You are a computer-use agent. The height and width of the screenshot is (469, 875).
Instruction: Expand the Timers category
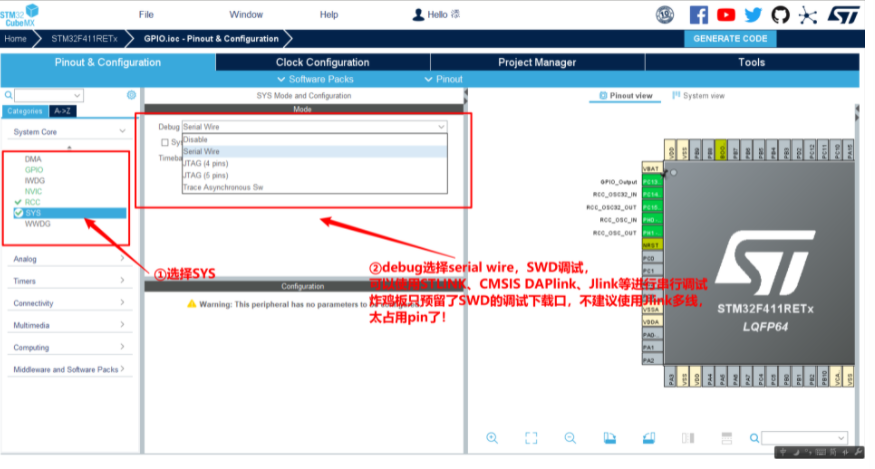[x=69, y=281]
